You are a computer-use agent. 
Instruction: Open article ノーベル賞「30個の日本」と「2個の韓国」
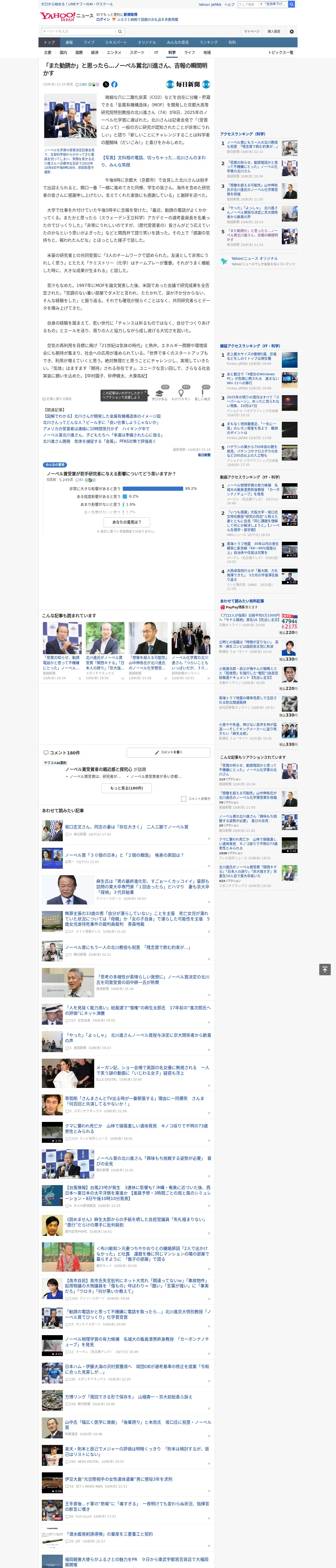pyautogui.click(x=124, y=855)
